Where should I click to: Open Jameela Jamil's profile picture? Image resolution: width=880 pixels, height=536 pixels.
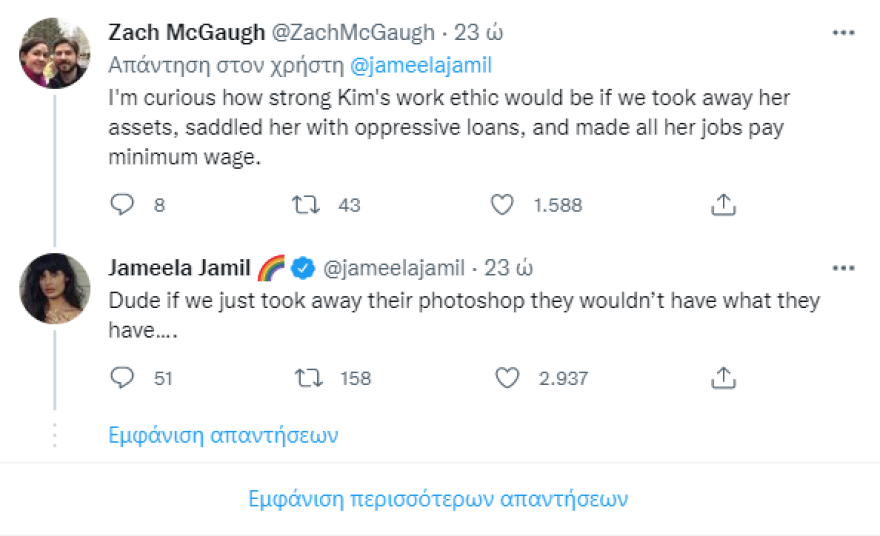point(55,289)
